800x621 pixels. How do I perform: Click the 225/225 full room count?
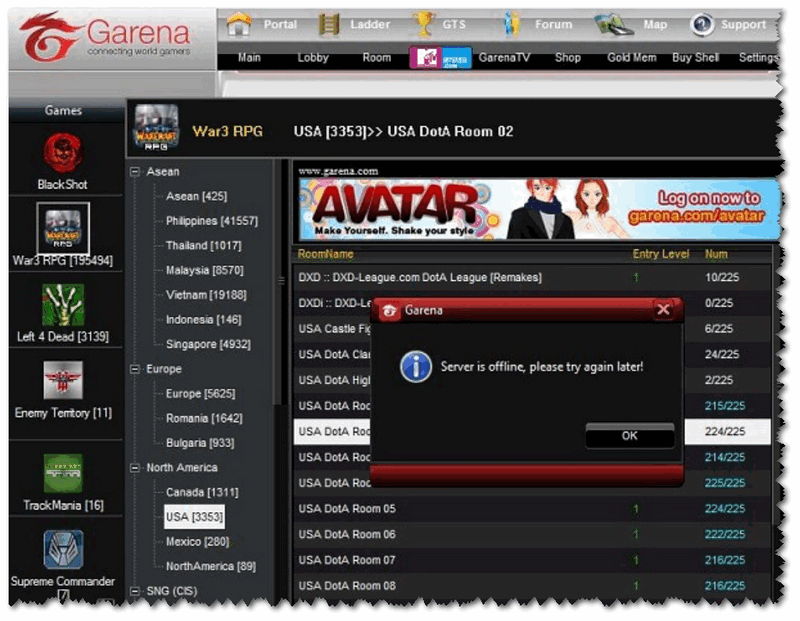pyautogui.click(x=724, y=483)
